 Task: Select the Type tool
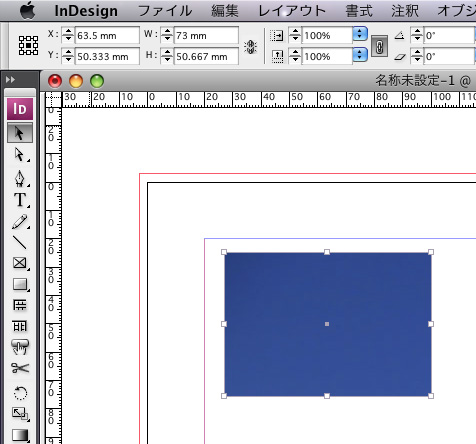pos(20,200)
